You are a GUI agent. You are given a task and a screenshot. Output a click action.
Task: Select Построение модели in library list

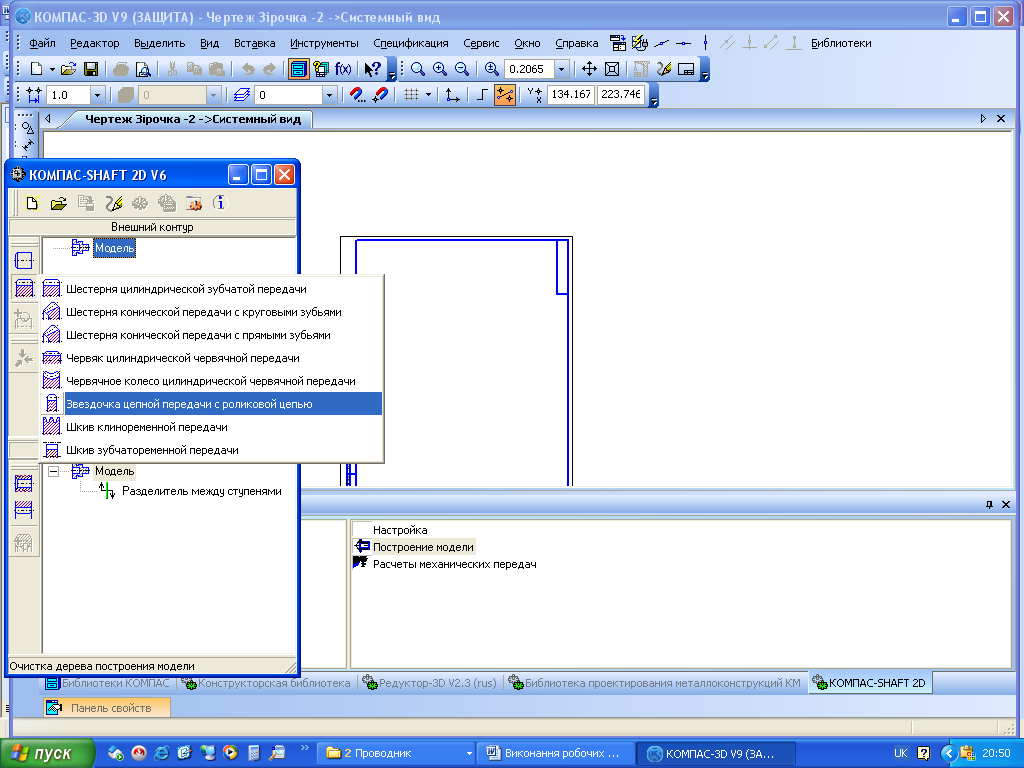pyautogui.click(x=423, y=547)
